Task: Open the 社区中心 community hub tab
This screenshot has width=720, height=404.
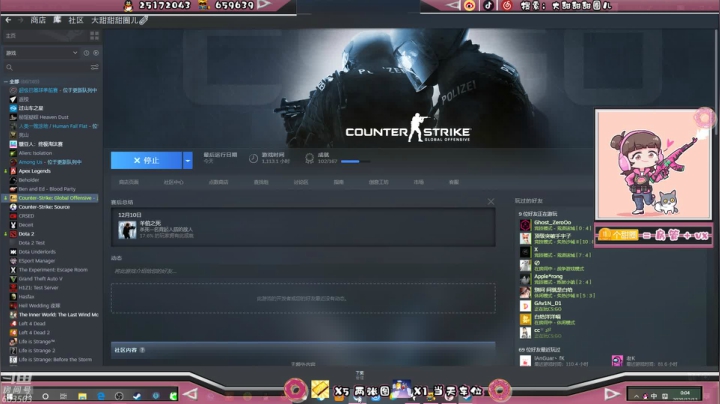Action: tap(173, 182)
